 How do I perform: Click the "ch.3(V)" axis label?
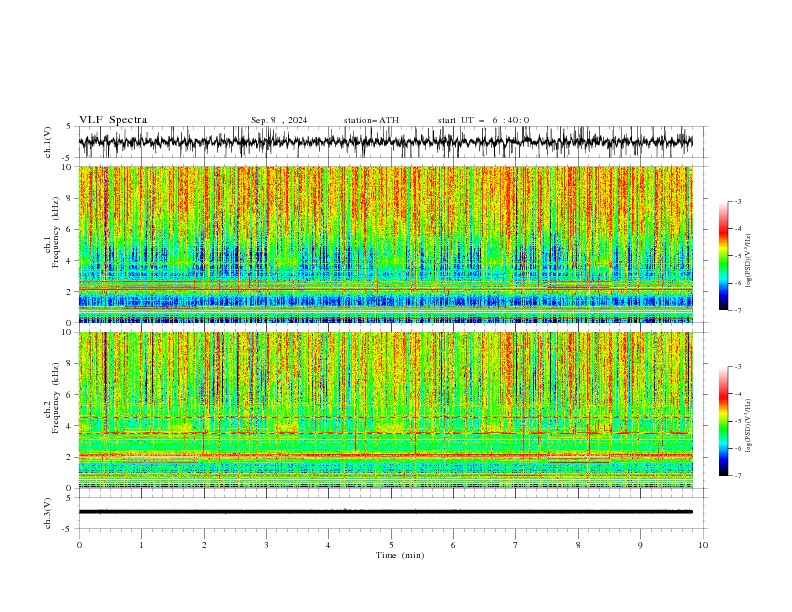tap(48, 513)
